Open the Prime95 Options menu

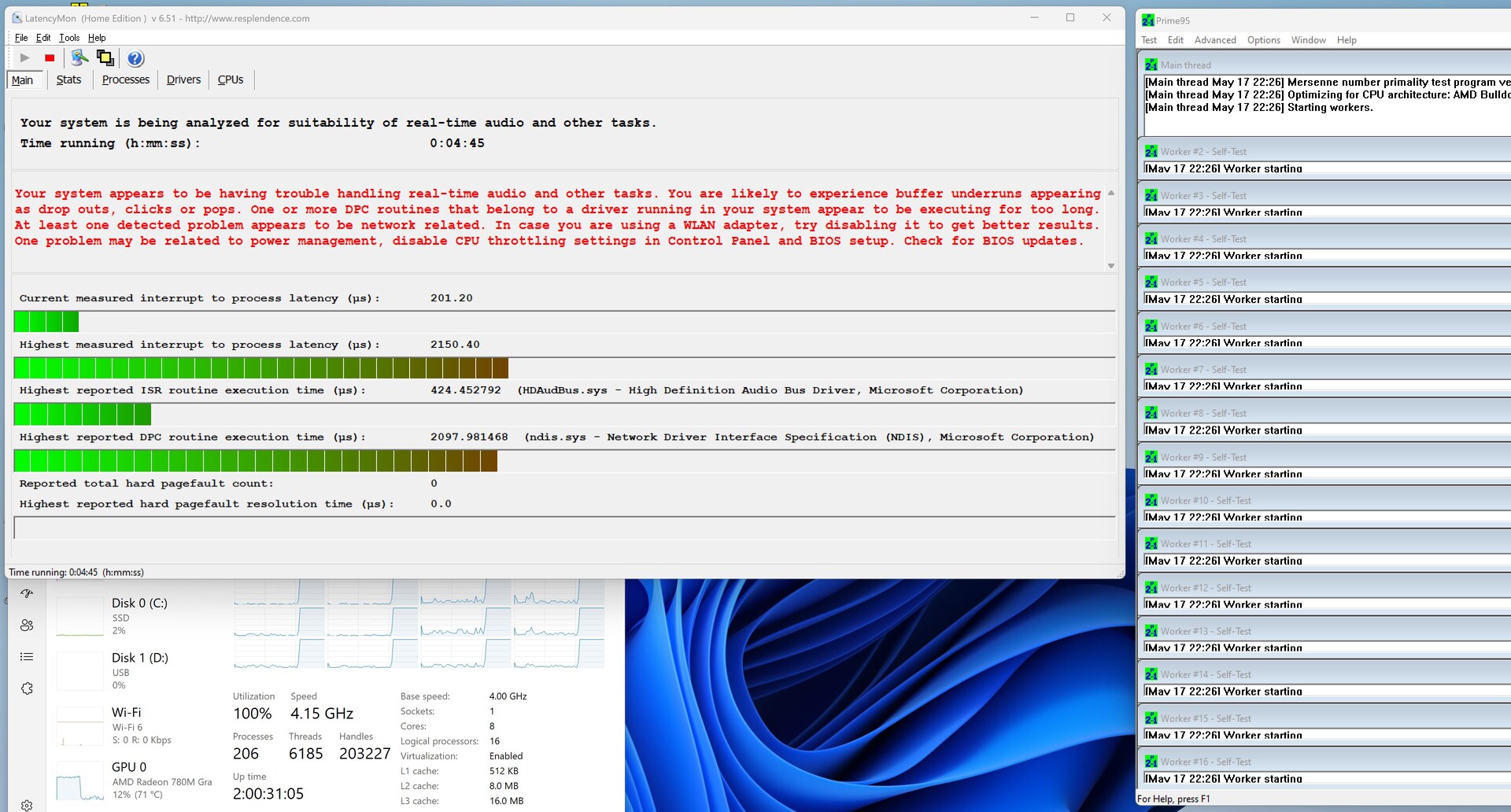point(1264,40)
